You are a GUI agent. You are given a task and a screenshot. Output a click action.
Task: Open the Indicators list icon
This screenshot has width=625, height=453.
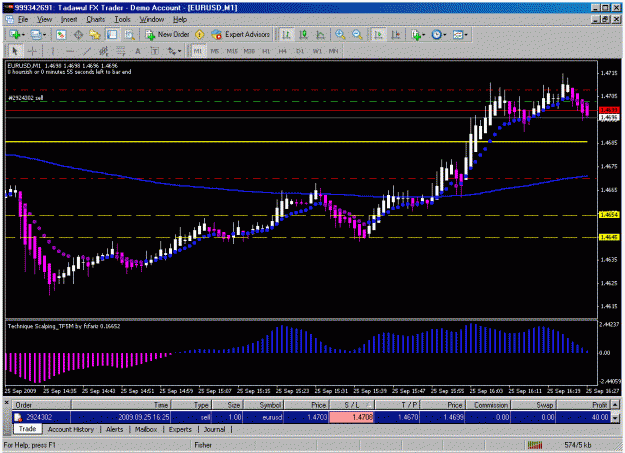[x=416, y=35]
